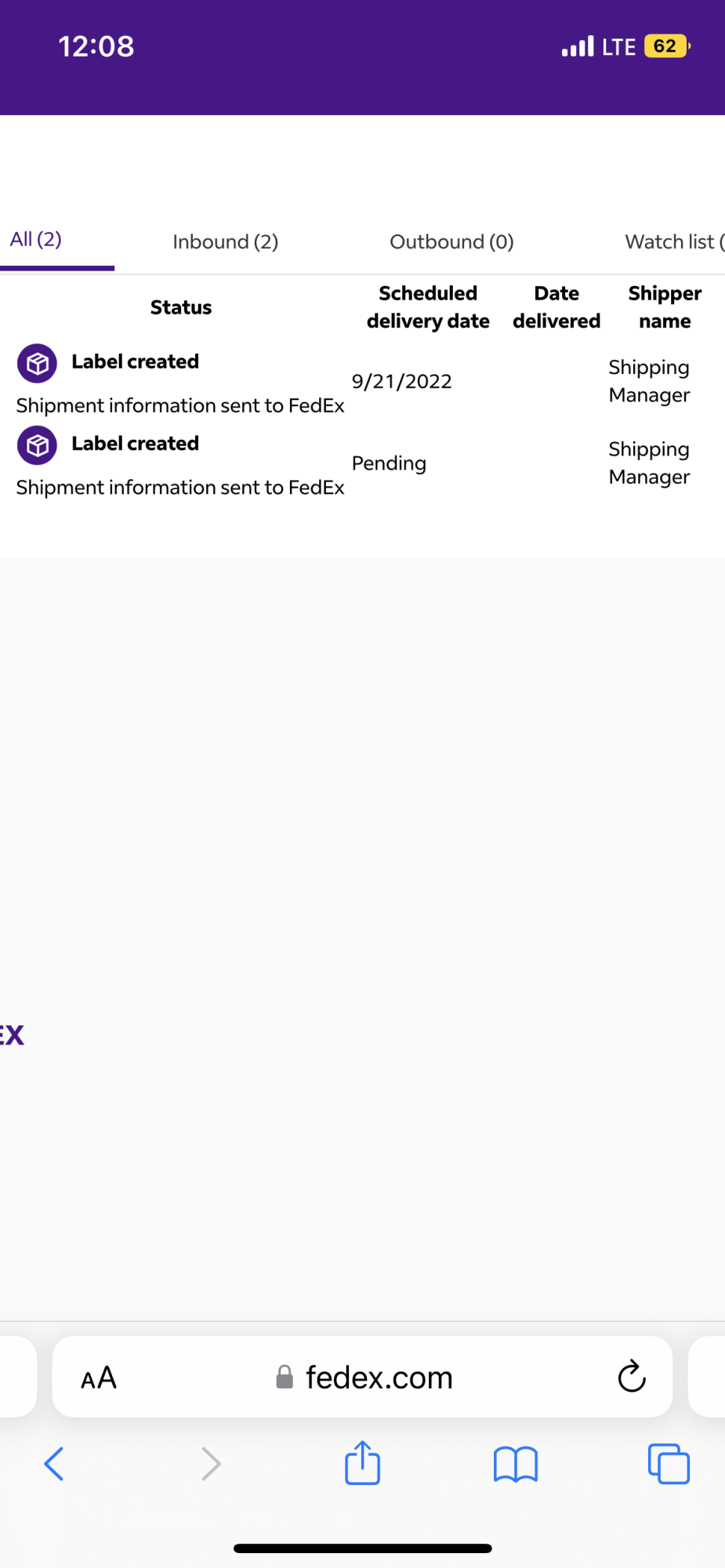
Task: Switch to the Inbound (2) tab
Action: point(226,241)
